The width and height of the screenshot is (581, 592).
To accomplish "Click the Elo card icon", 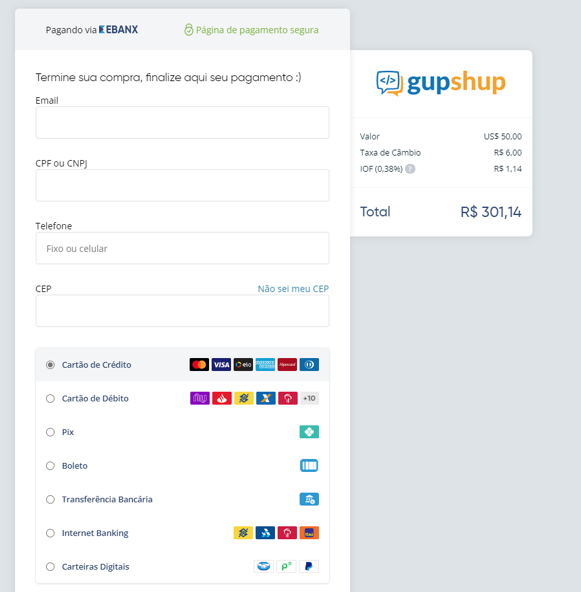I will [x=243, y=365].
